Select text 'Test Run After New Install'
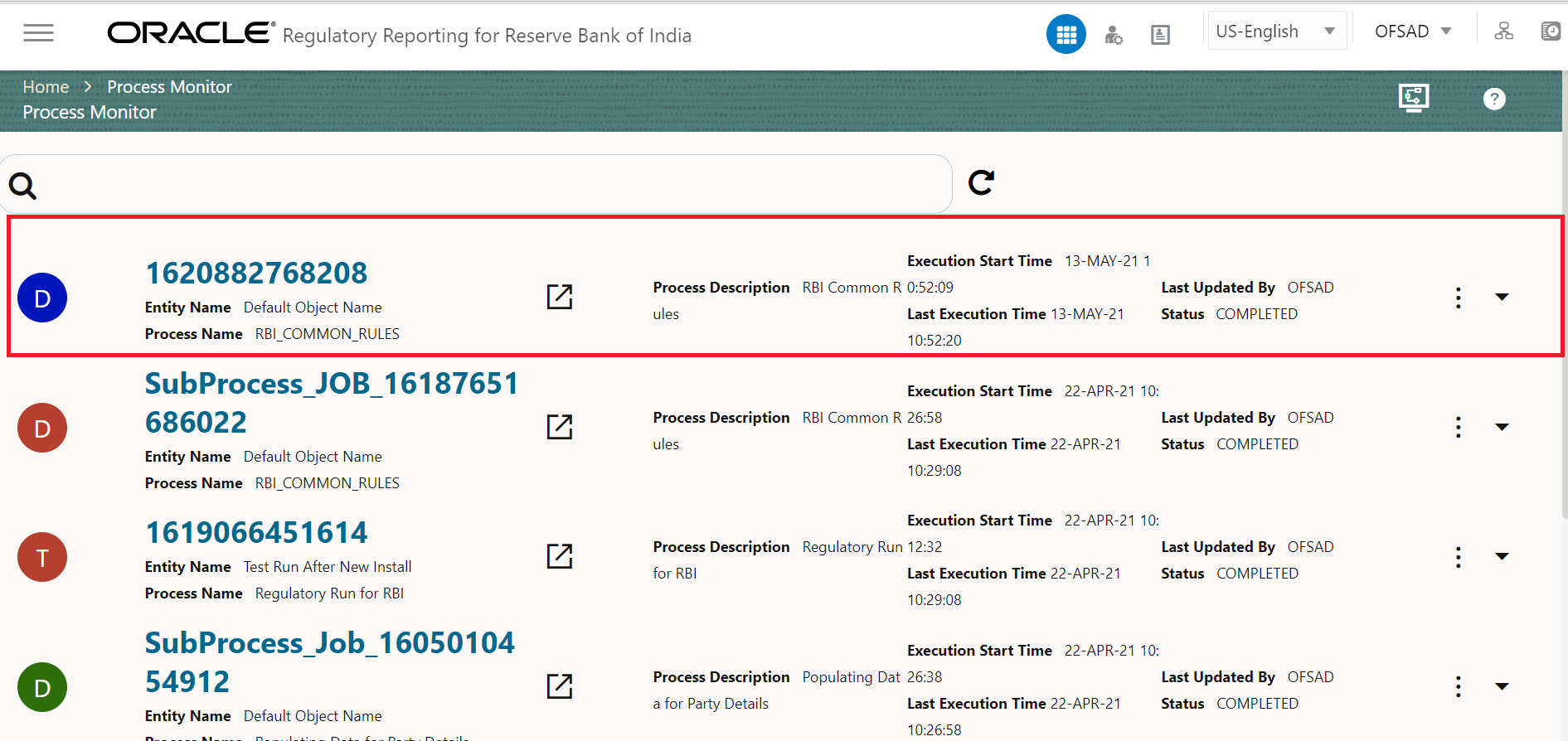The width and height of the screenshot is (1568, 741). [x=328, y=567]
